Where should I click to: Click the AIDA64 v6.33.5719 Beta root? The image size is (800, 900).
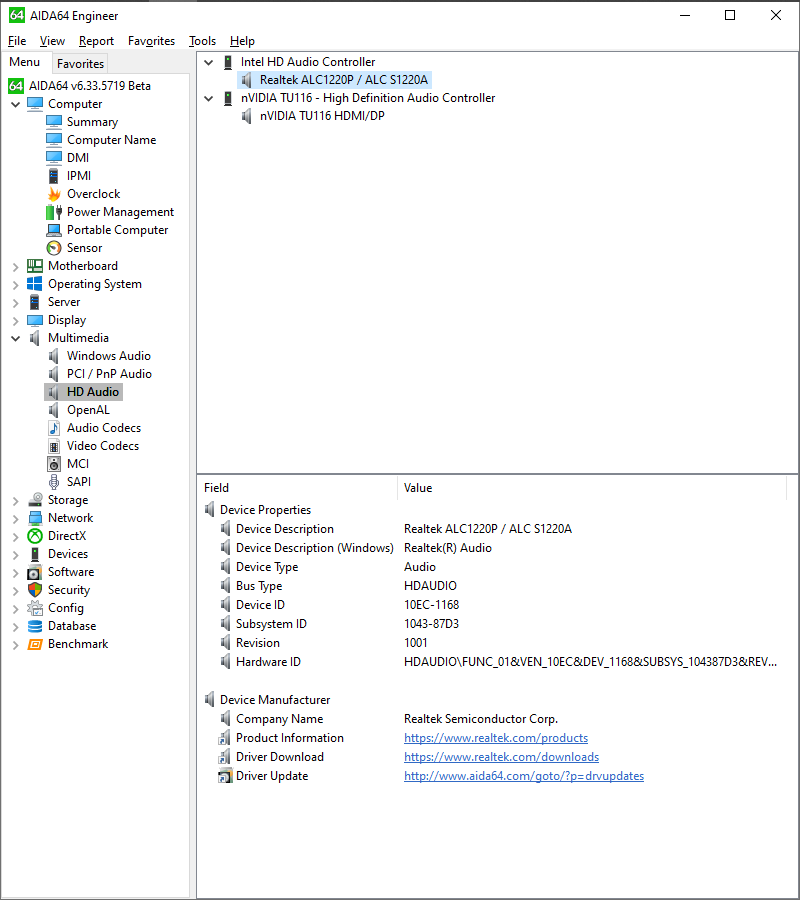[90, 86]
